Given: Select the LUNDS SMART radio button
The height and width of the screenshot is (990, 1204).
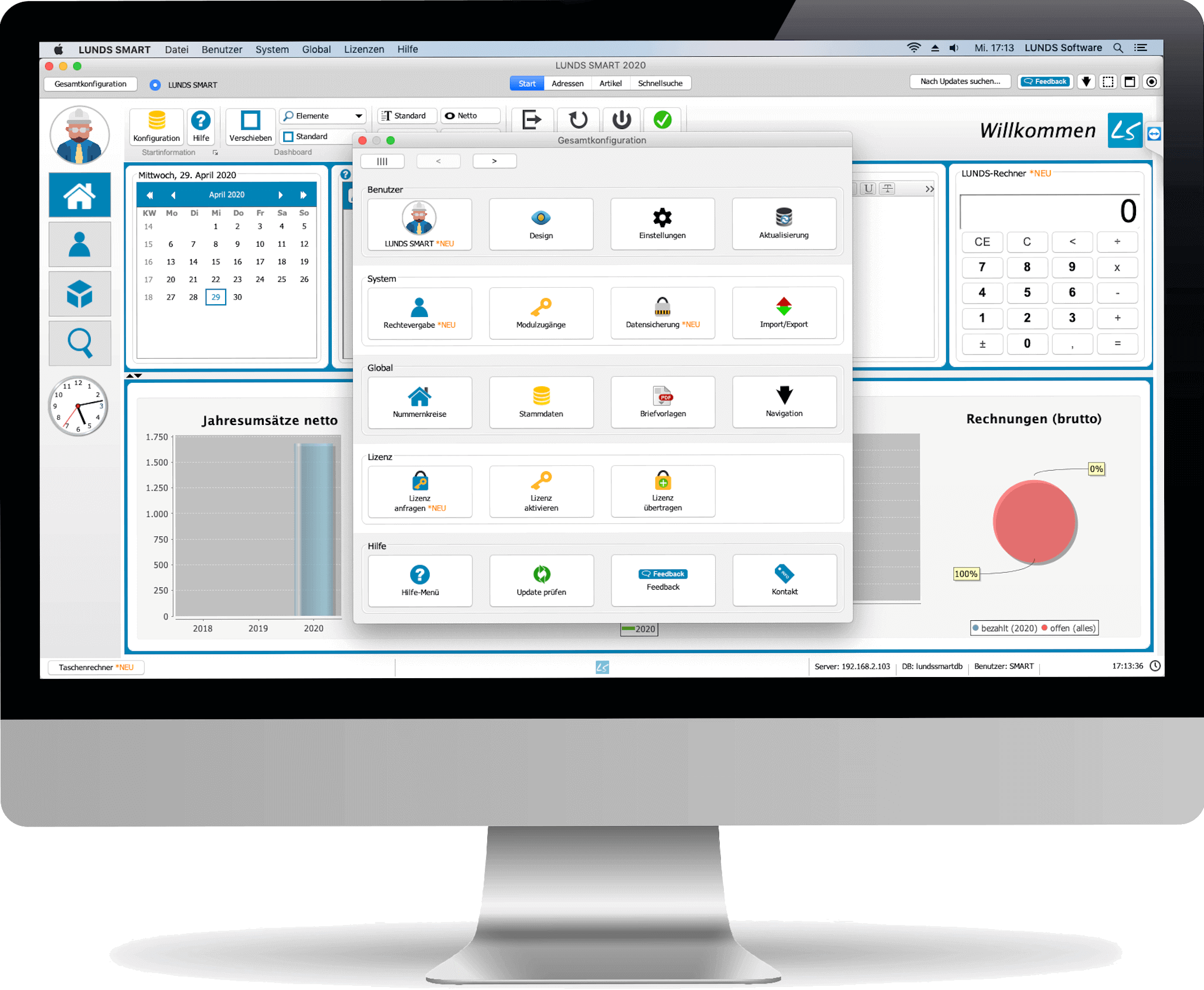Looking at the screenshot, I should [155, 85].
